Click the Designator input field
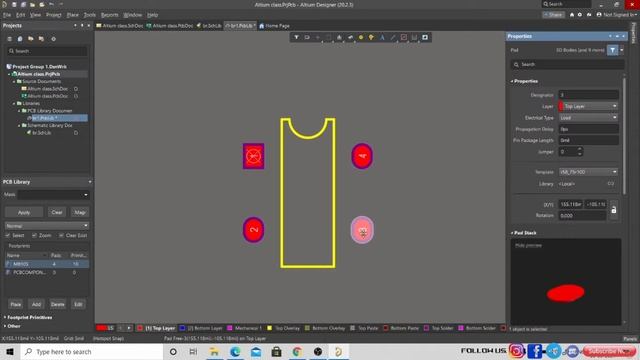 [x=588, y=95]
